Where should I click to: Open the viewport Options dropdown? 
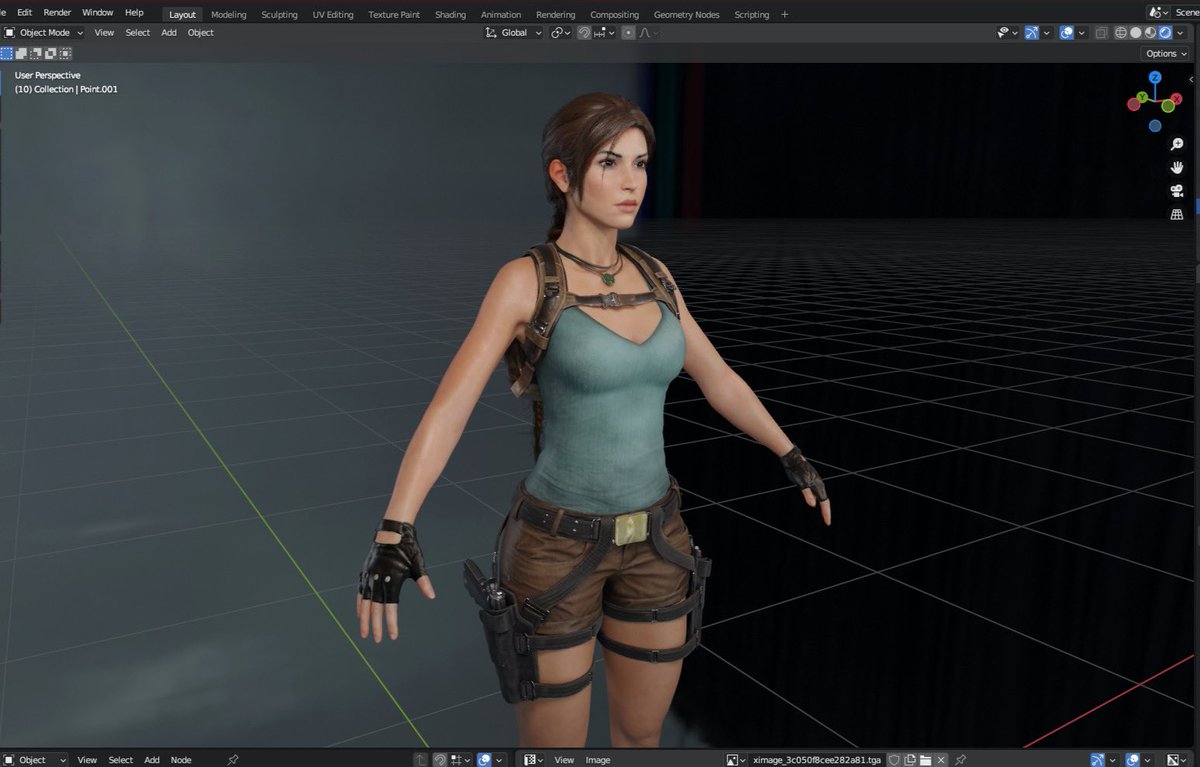pyautogui.click(x=1165, y=54)
